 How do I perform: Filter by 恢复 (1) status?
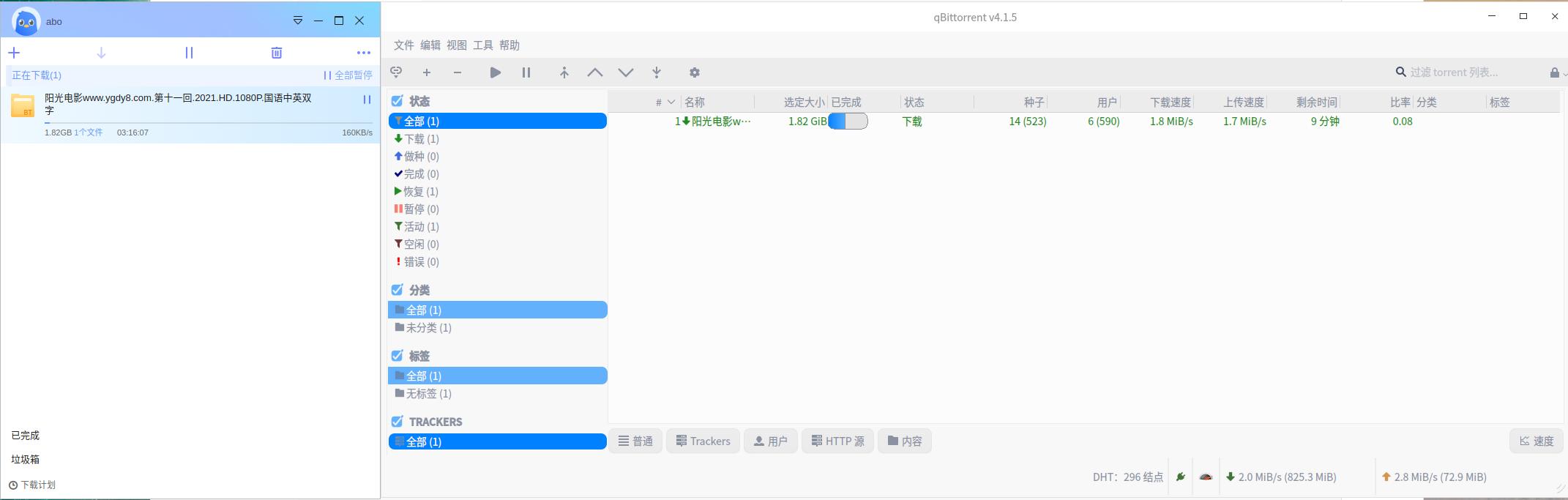click(x=498, y=192)
